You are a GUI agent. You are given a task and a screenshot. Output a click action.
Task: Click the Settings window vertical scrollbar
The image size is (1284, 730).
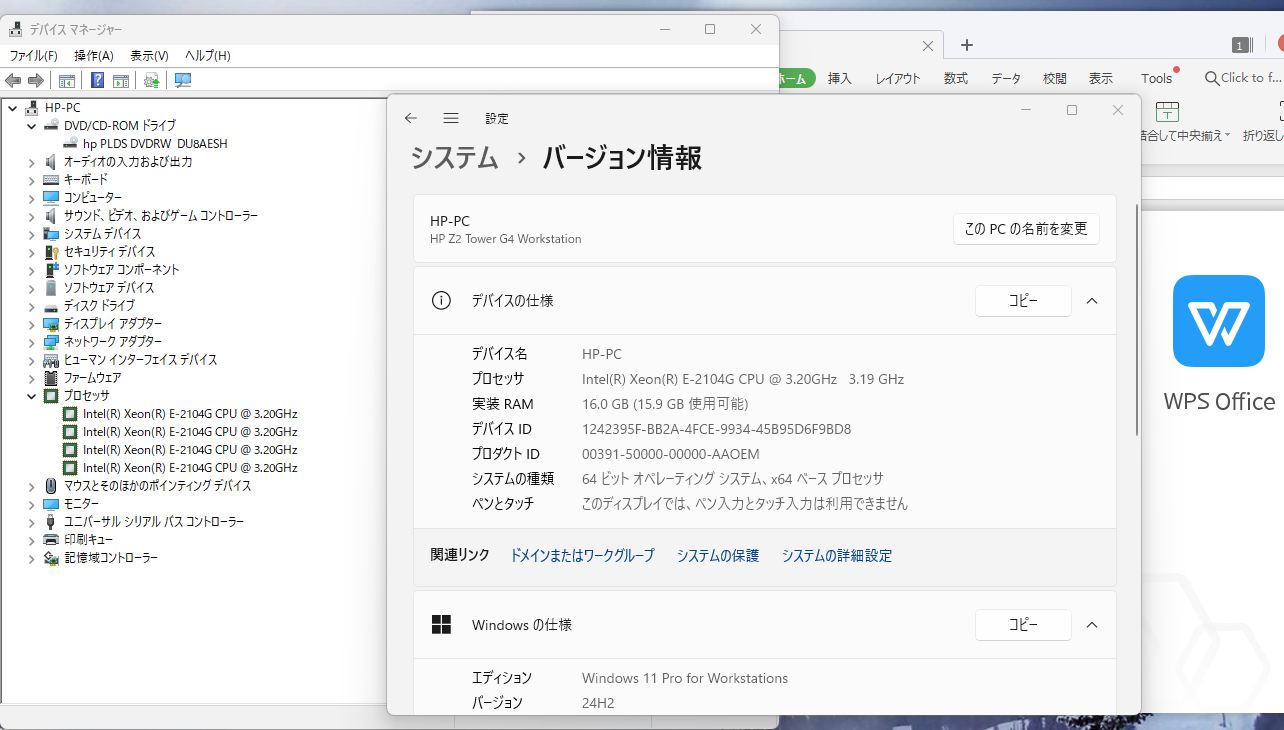point(1135,320)
